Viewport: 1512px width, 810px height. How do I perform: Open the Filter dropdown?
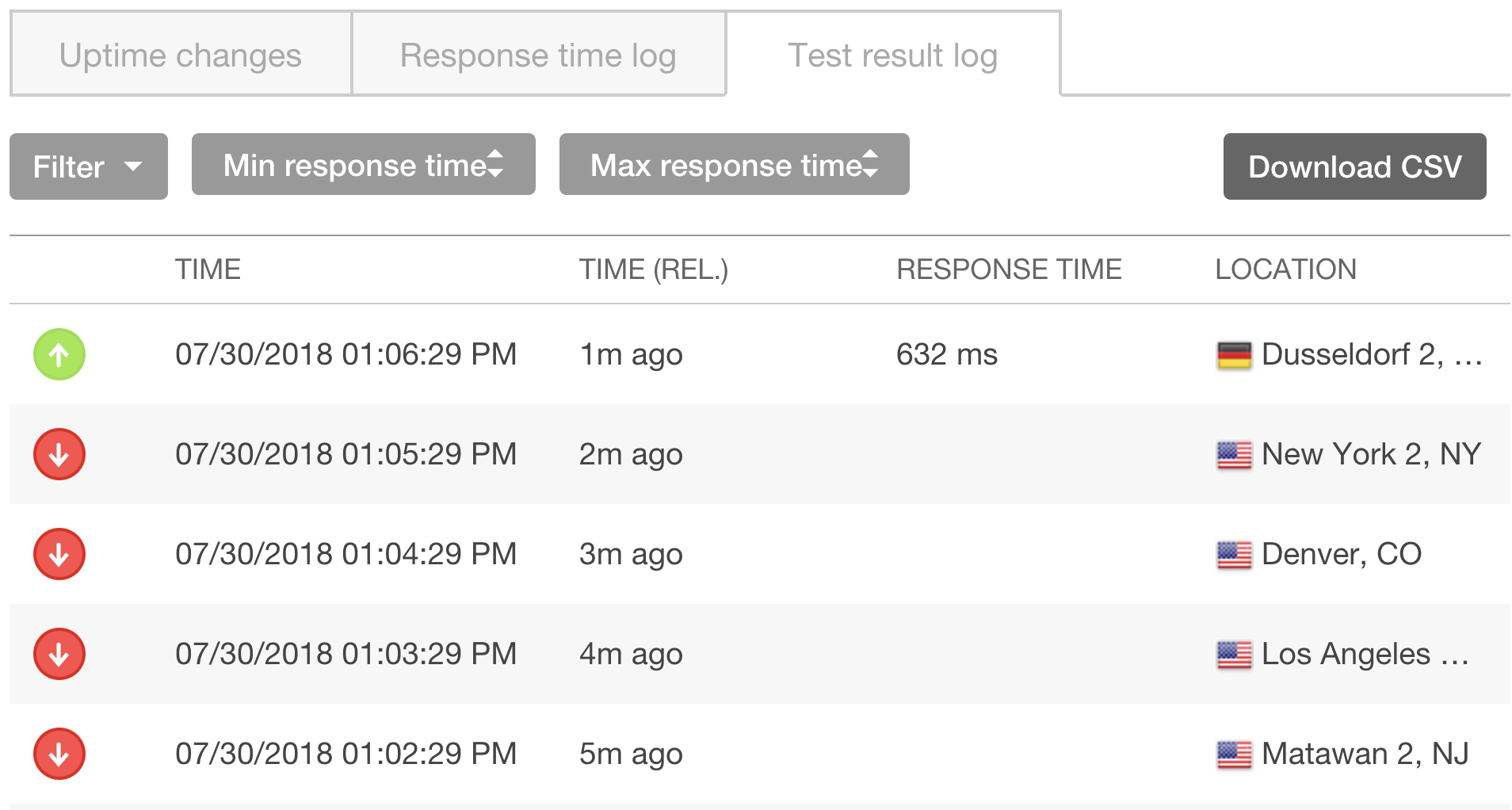pyautogui.click(x=89, y=166)
